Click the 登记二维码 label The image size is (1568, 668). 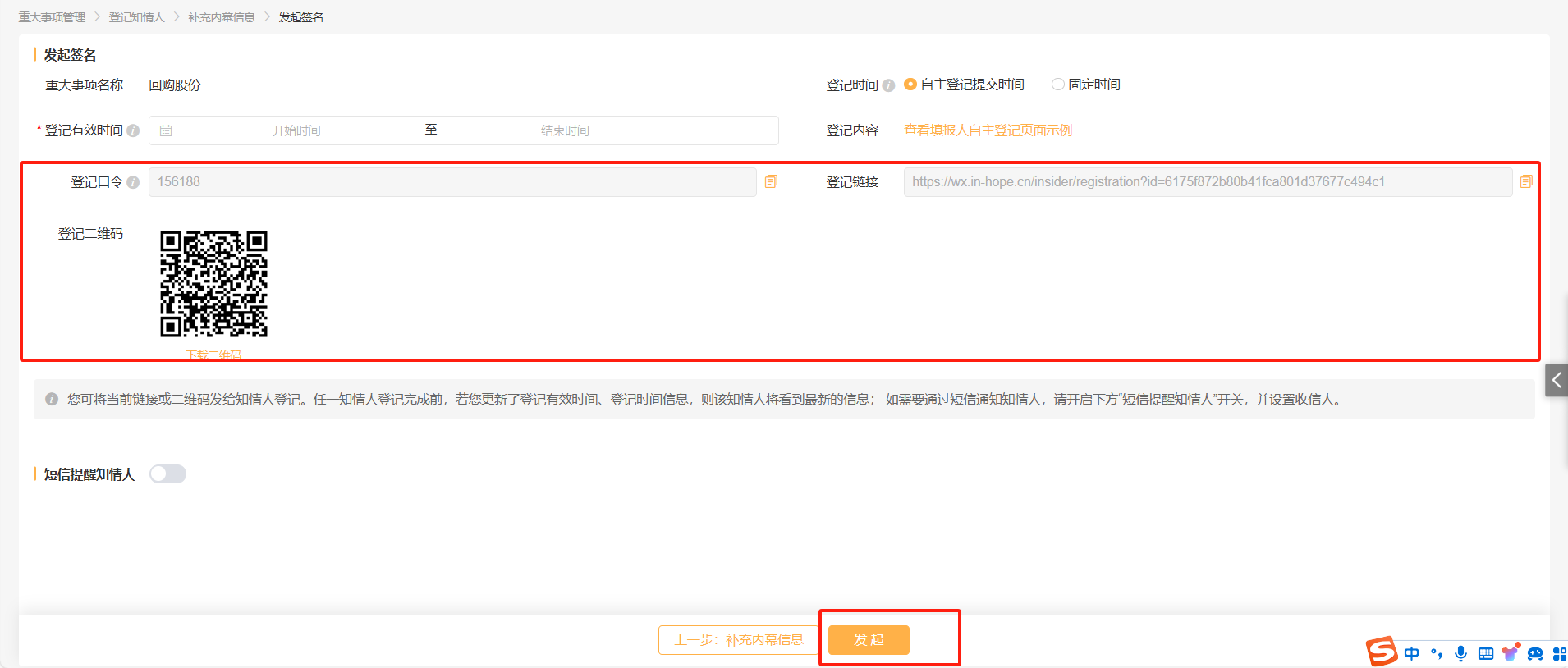pos(90,234)
